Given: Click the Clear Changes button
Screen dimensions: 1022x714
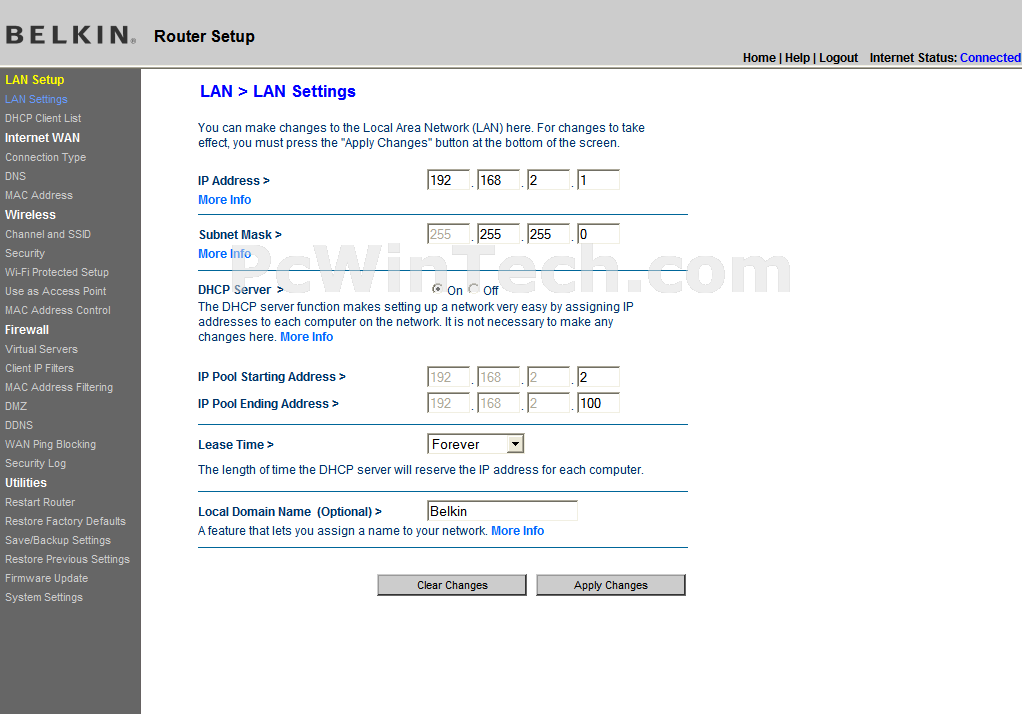Looking at the screenshot, I should point(452,585).
